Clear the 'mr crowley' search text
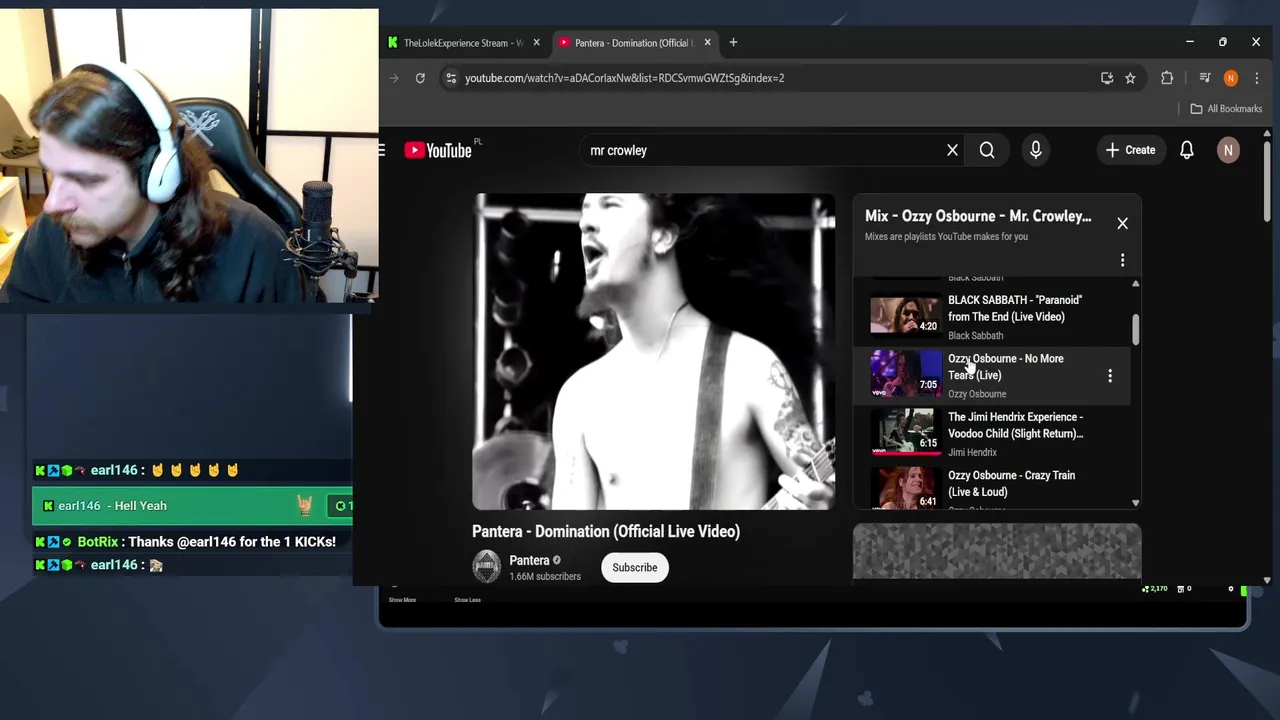 pyautogui.click(x=952, y=150)
